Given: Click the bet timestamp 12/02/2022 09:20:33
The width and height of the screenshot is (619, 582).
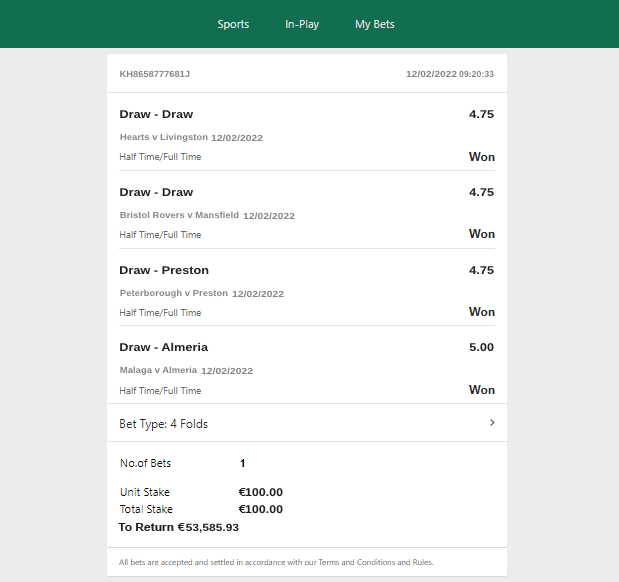Looking at the screenshot, I should tap(450, 74).
